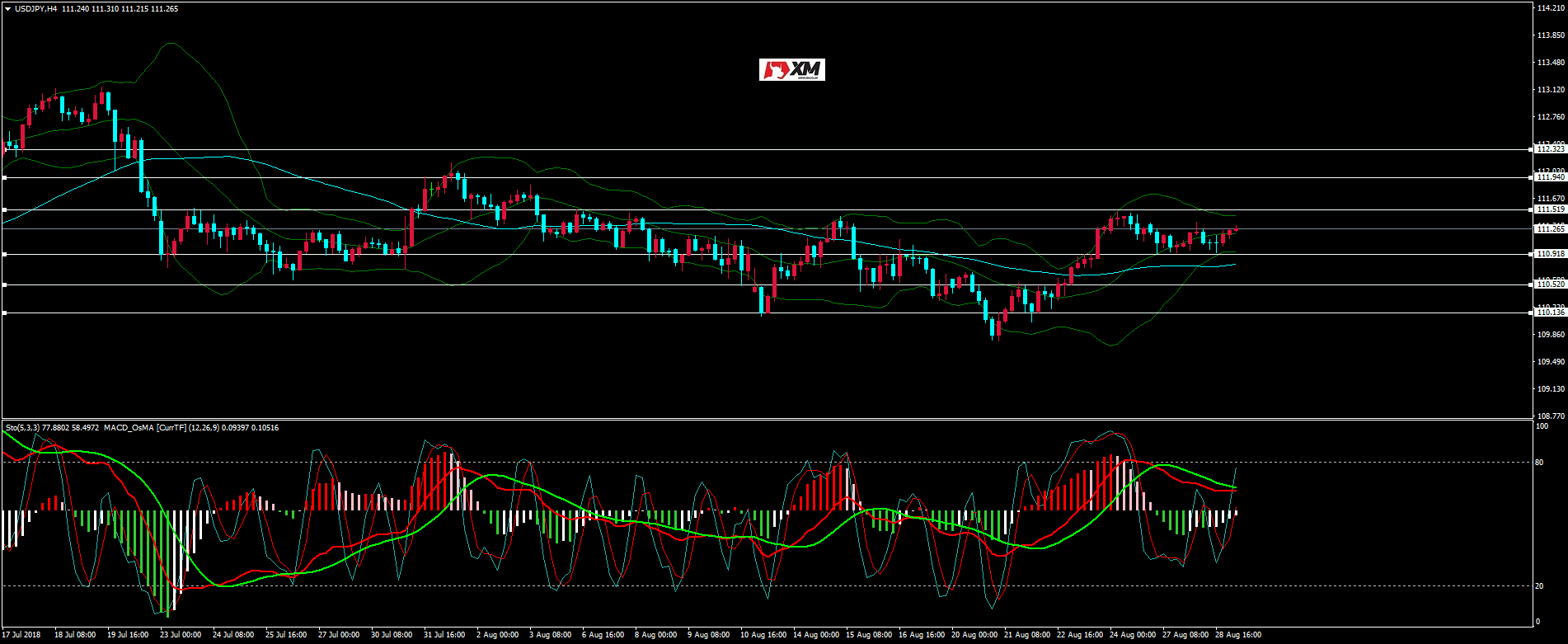
Task: Click the 109.860 price axis label
Action: [1552, 335]
